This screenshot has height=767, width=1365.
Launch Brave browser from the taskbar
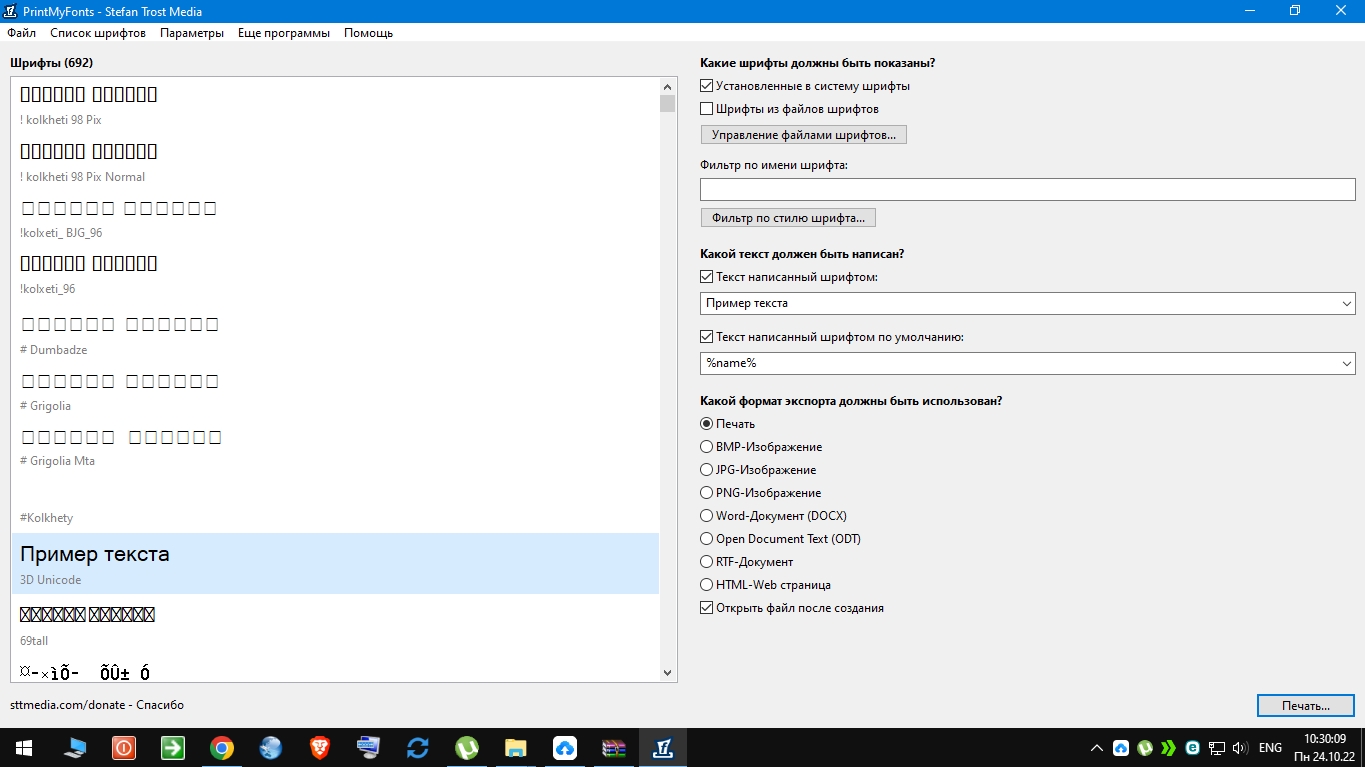coord(320,748)
